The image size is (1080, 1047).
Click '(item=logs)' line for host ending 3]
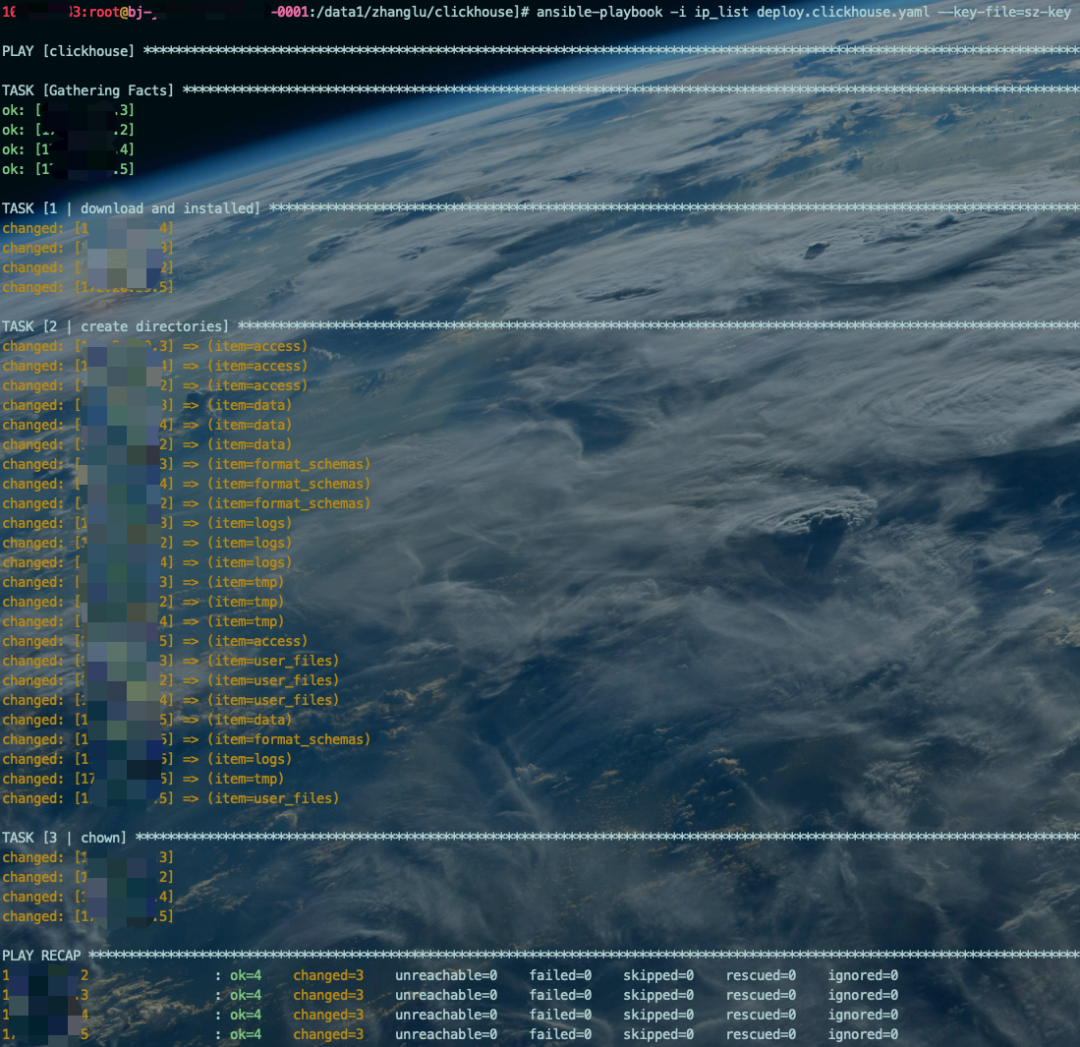point(147,523)
